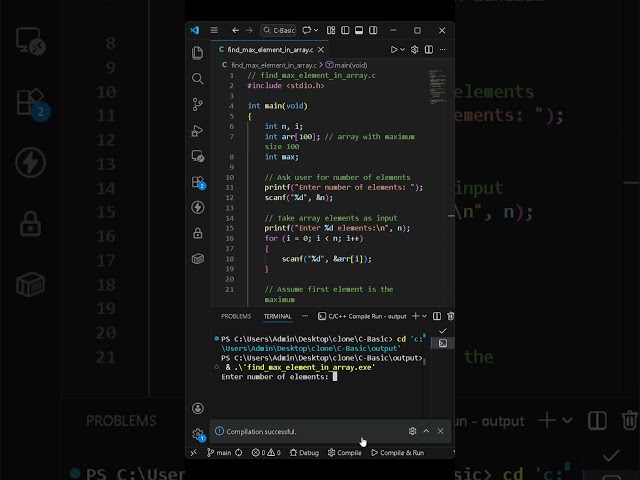
Task: Split the editor to the right
Action: point(429,49)
